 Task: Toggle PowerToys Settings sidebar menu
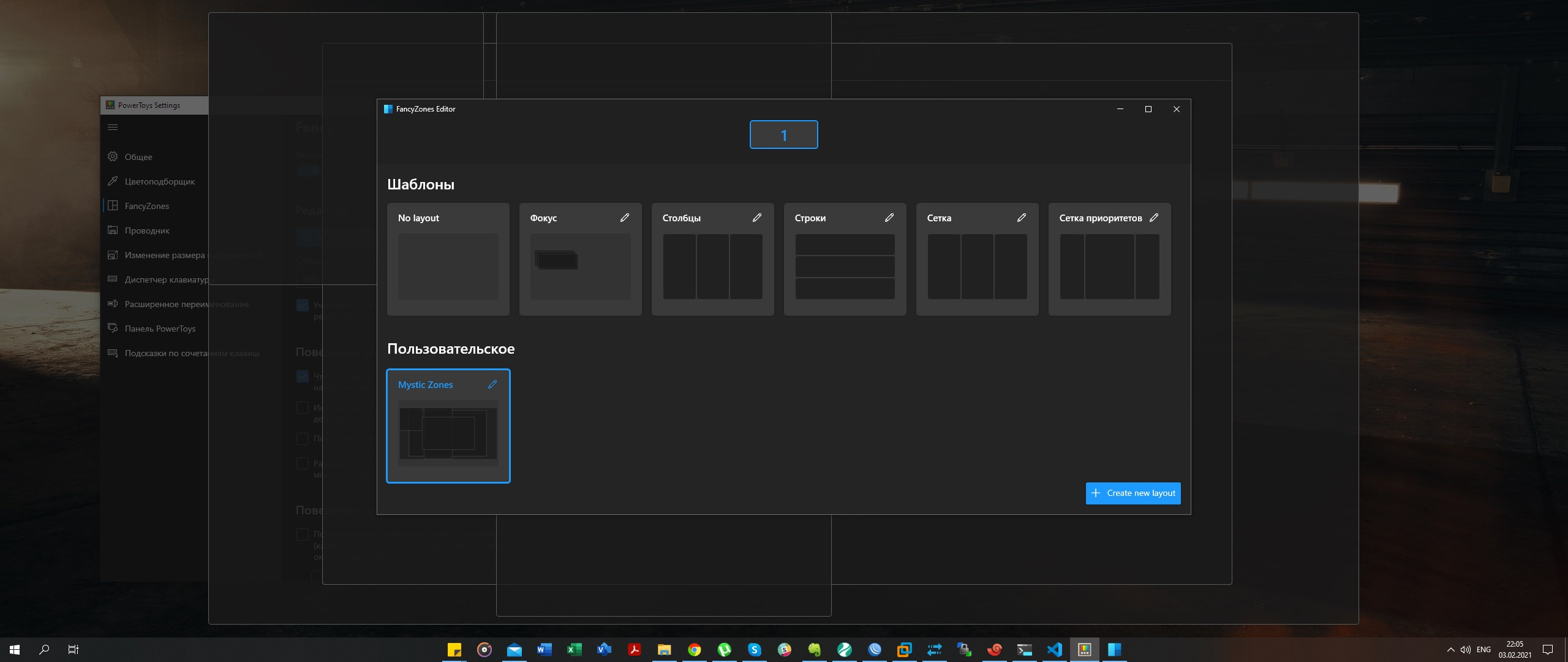click(x=113, y=126)
